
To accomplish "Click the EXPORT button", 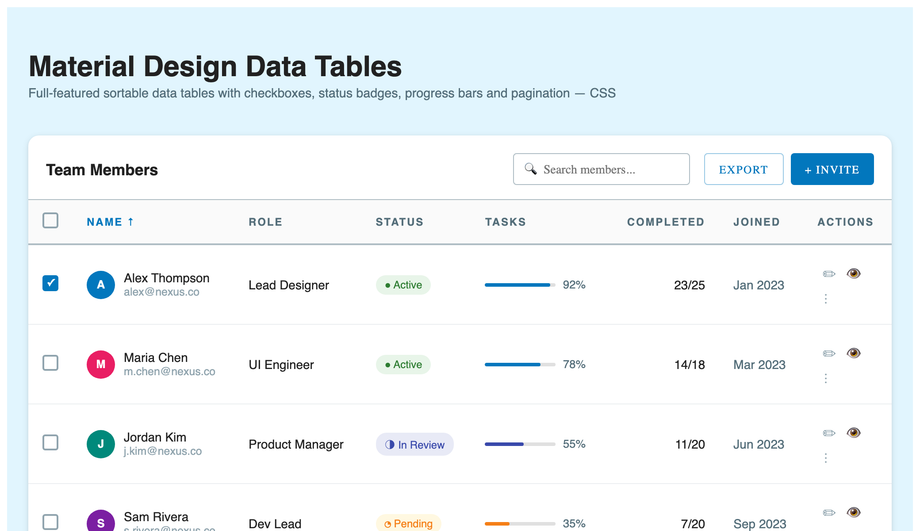I will coord(743,169).
